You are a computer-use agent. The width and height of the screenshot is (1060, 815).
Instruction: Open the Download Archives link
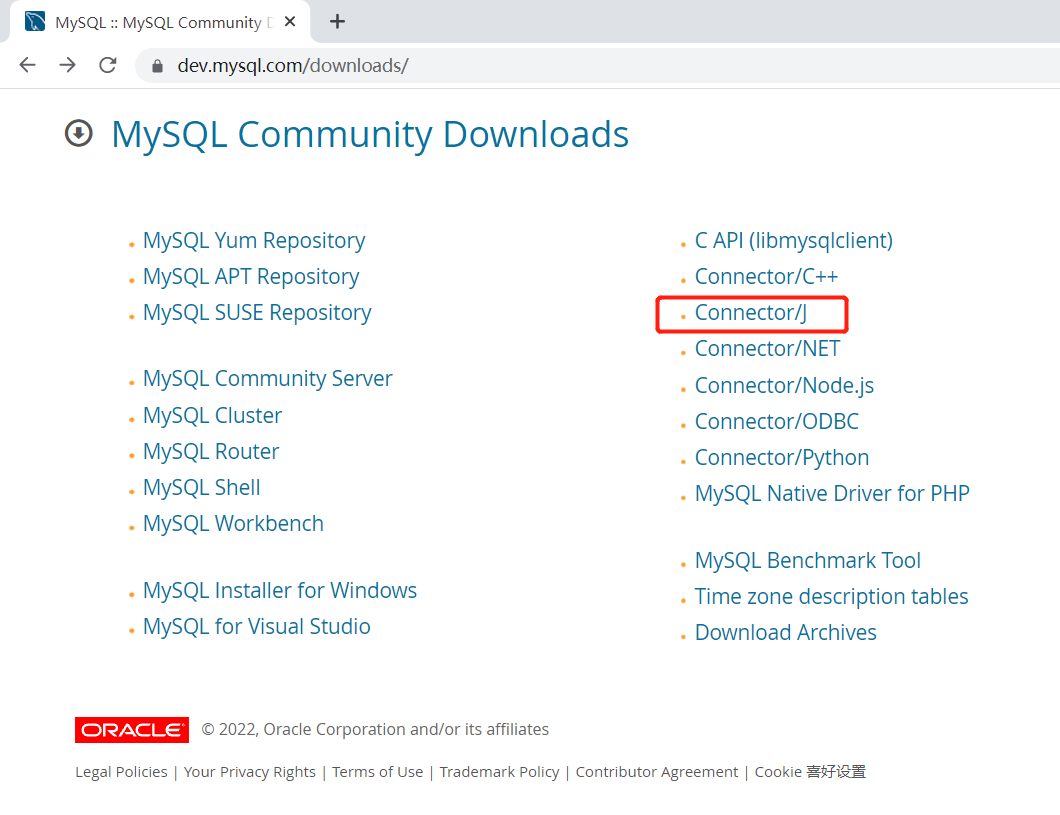(x=786, y=633)
